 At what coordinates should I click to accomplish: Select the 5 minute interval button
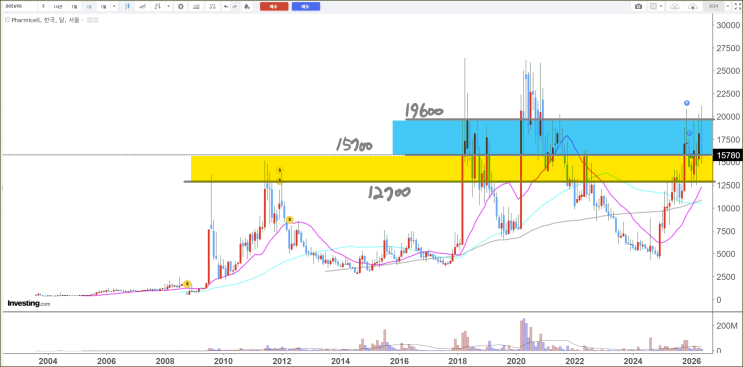click(x=43, y=6)
